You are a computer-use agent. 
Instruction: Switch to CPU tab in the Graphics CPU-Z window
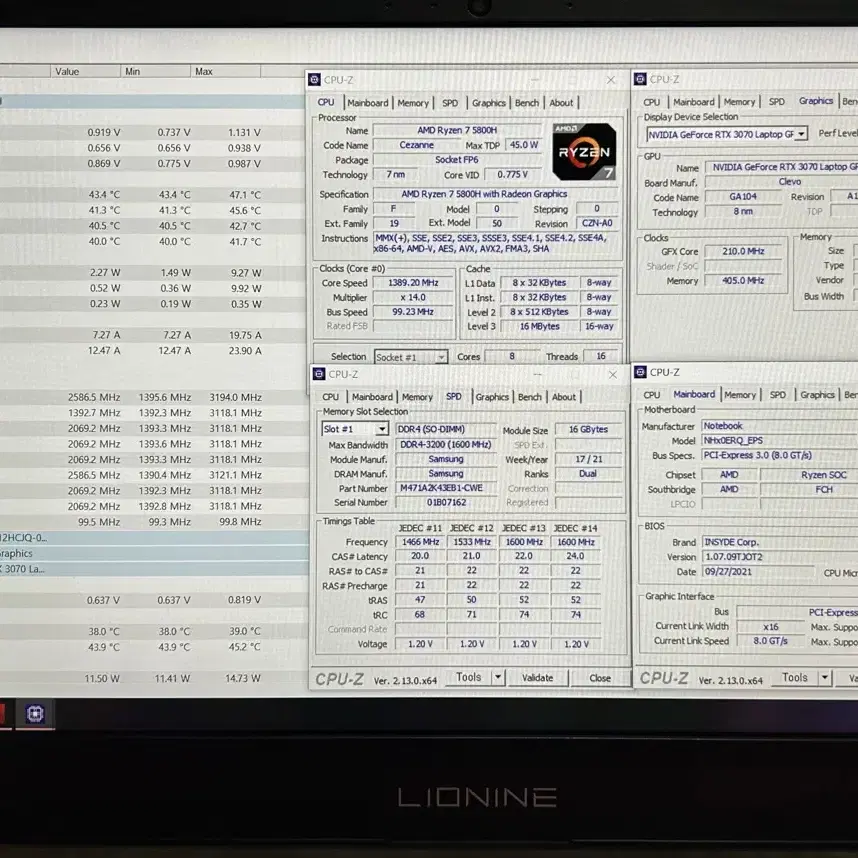point(652,102)
